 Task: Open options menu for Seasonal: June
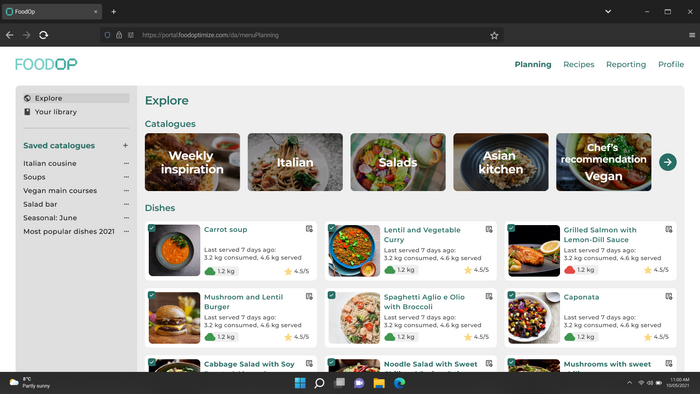click(x=126, y=218)
